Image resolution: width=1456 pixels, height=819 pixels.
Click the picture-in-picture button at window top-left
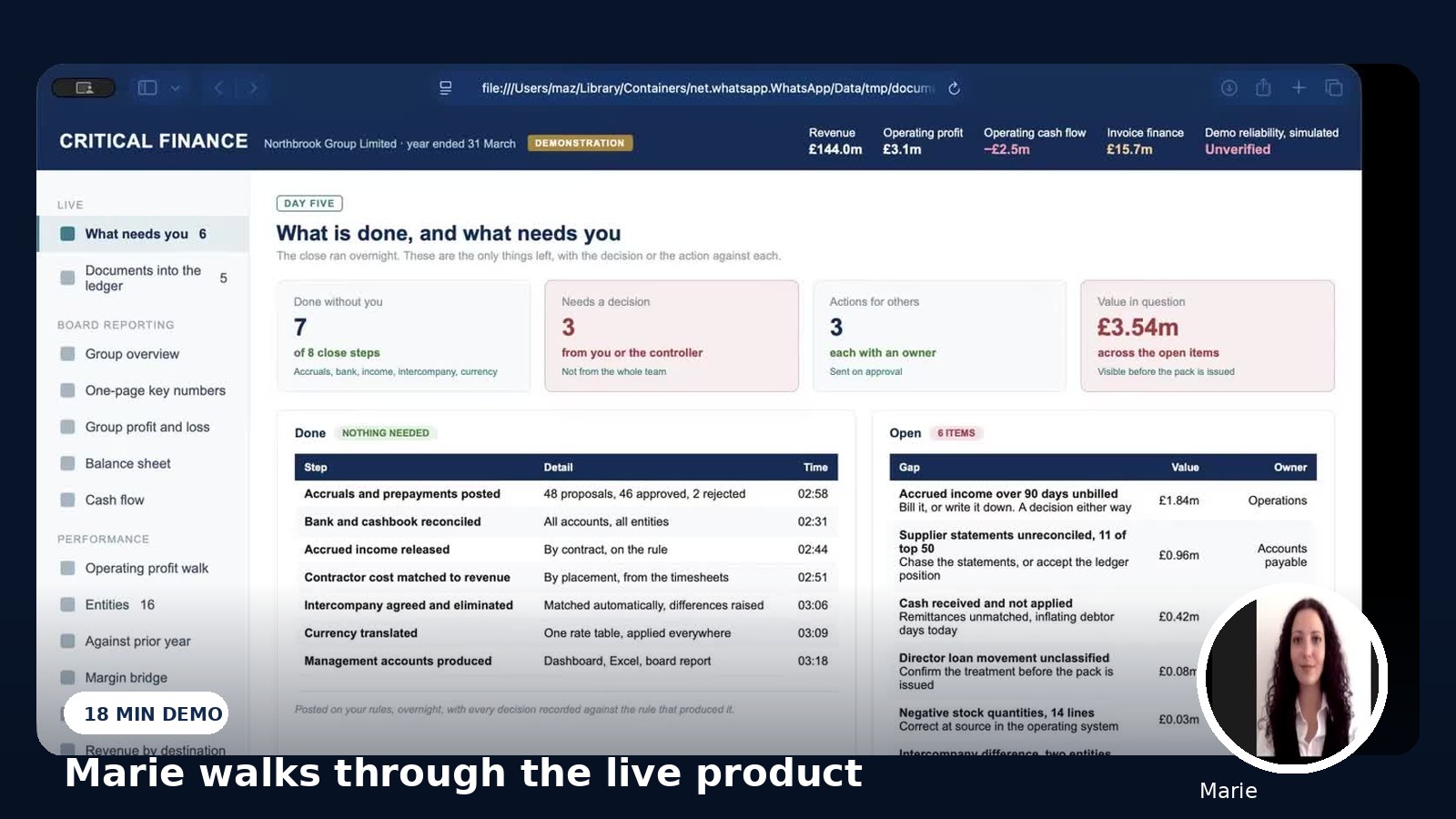pos(84,87)
